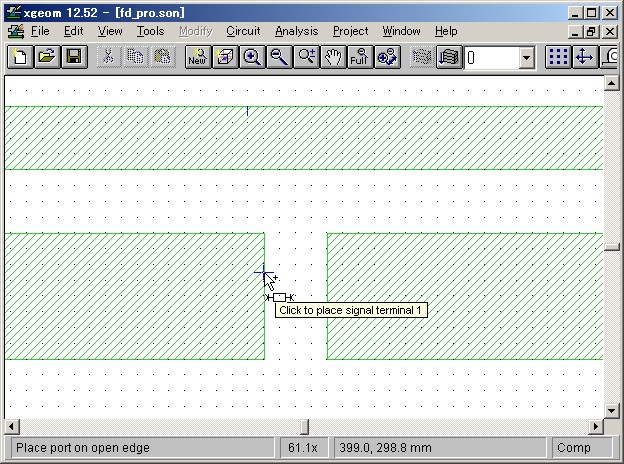
Task: Click the level number field showing 0
Action: [x=492, y=58]
